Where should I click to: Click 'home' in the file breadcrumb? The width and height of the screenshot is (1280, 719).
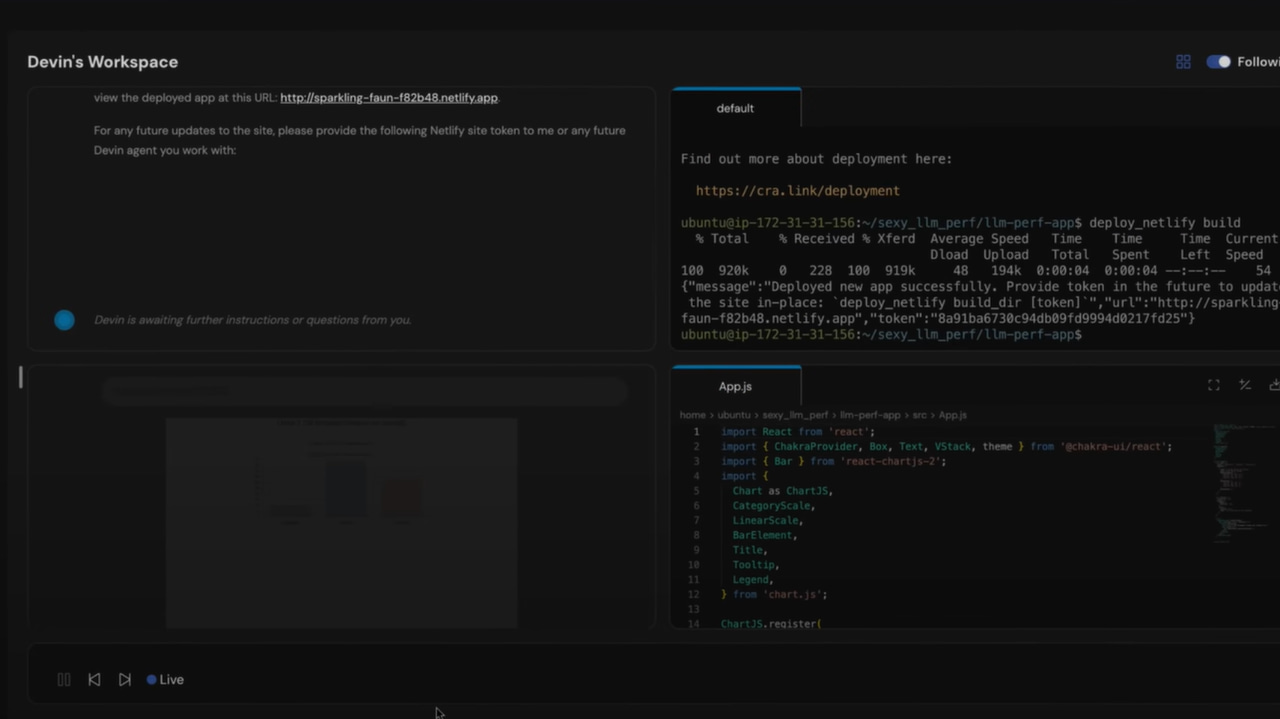pyautogui.click(x=692, y=414)
